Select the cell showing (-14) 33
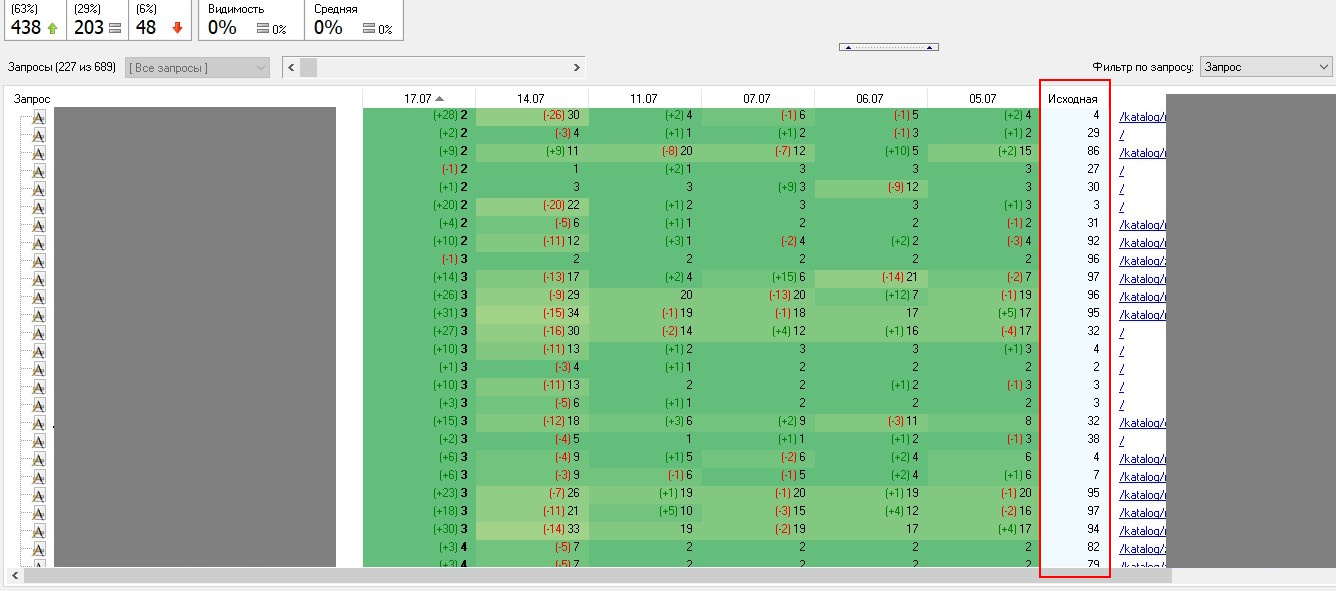 click(532, 530)
